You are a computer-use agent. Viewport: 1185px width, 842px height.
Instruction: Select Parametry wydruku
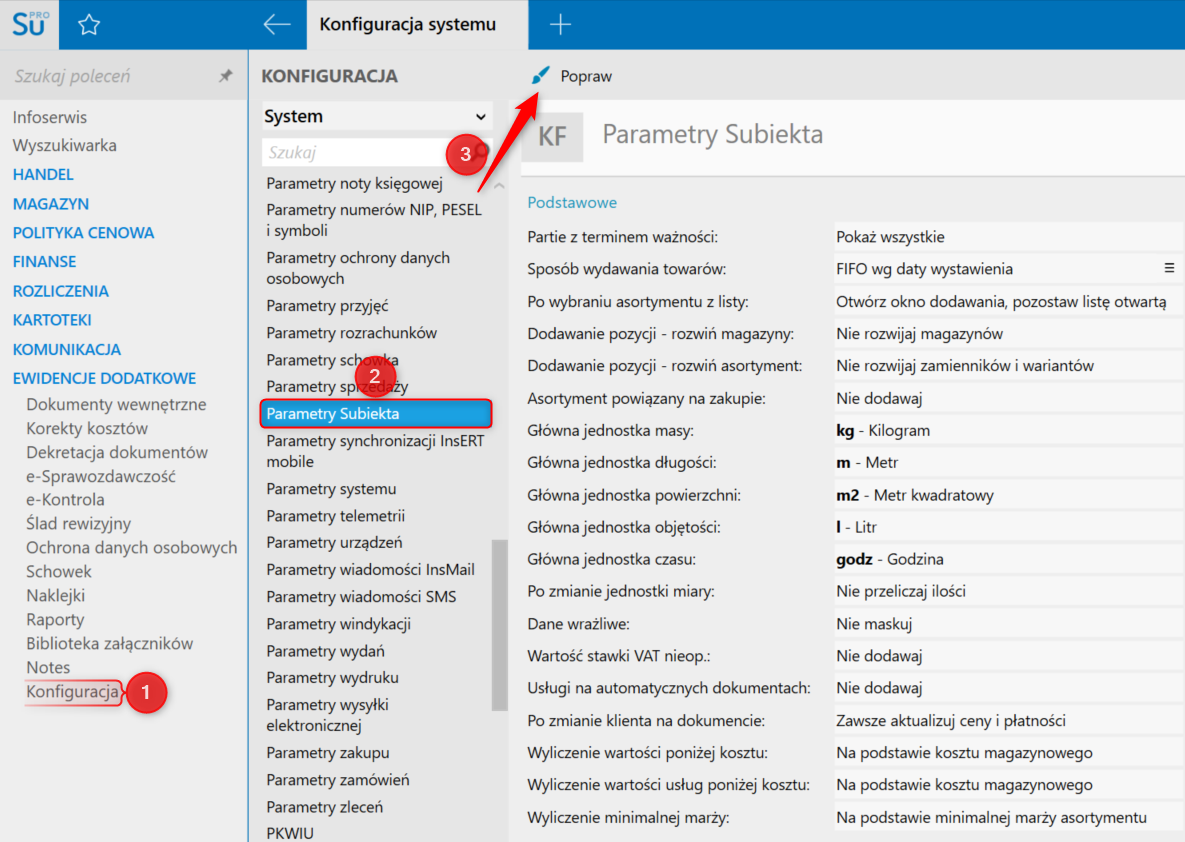point(333,678)
